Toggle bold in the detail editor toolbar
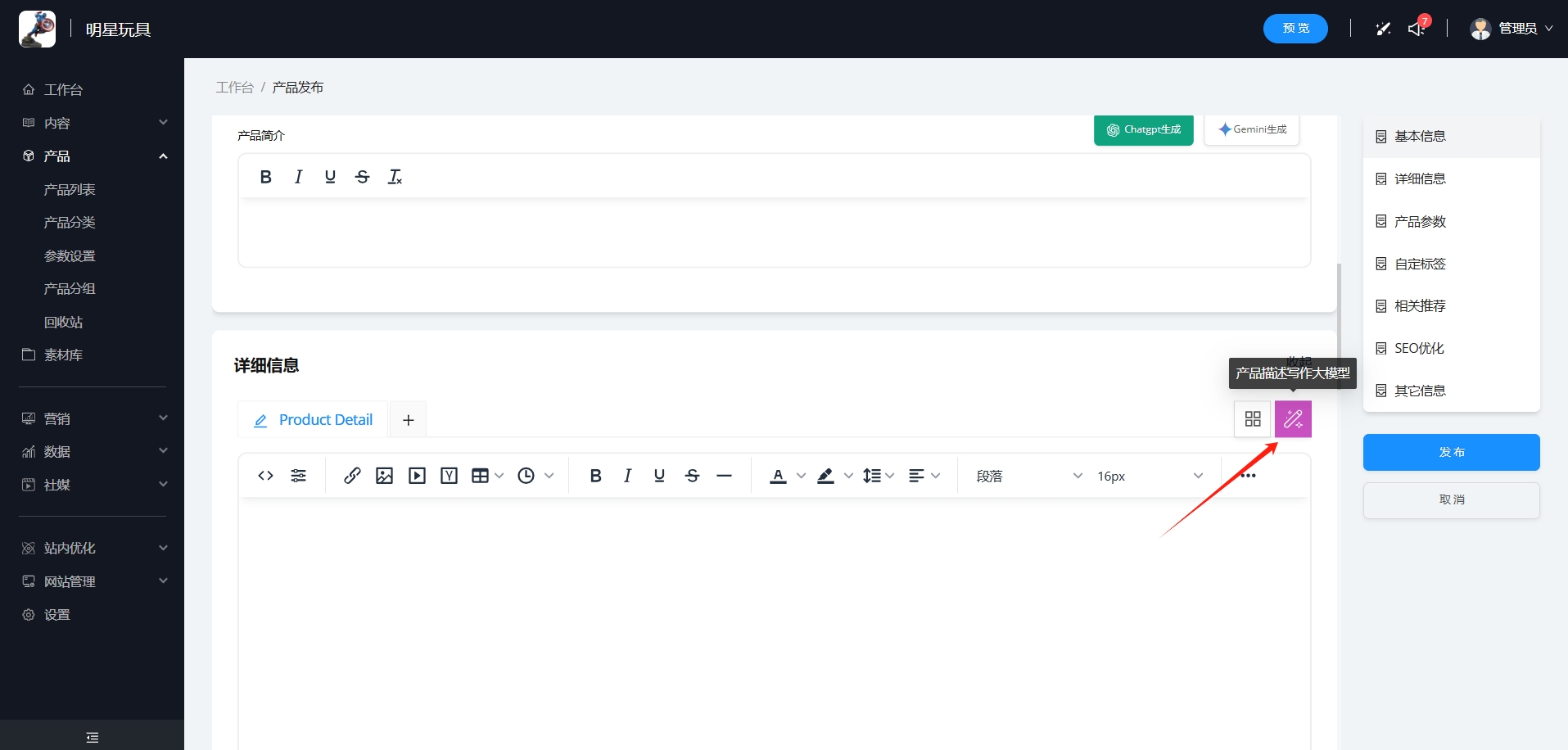 click(x=595, y=476)
